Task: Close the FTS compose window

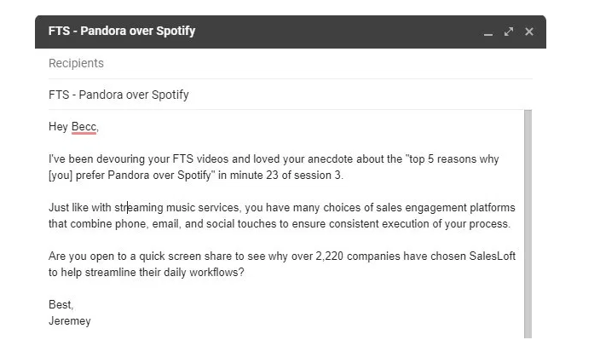Action: (529, 32)
